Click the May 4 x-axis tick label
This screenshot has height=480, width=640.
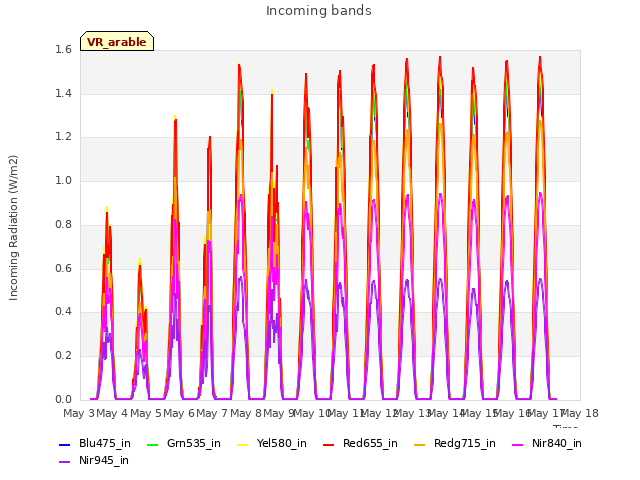click(x=112, y=413)
